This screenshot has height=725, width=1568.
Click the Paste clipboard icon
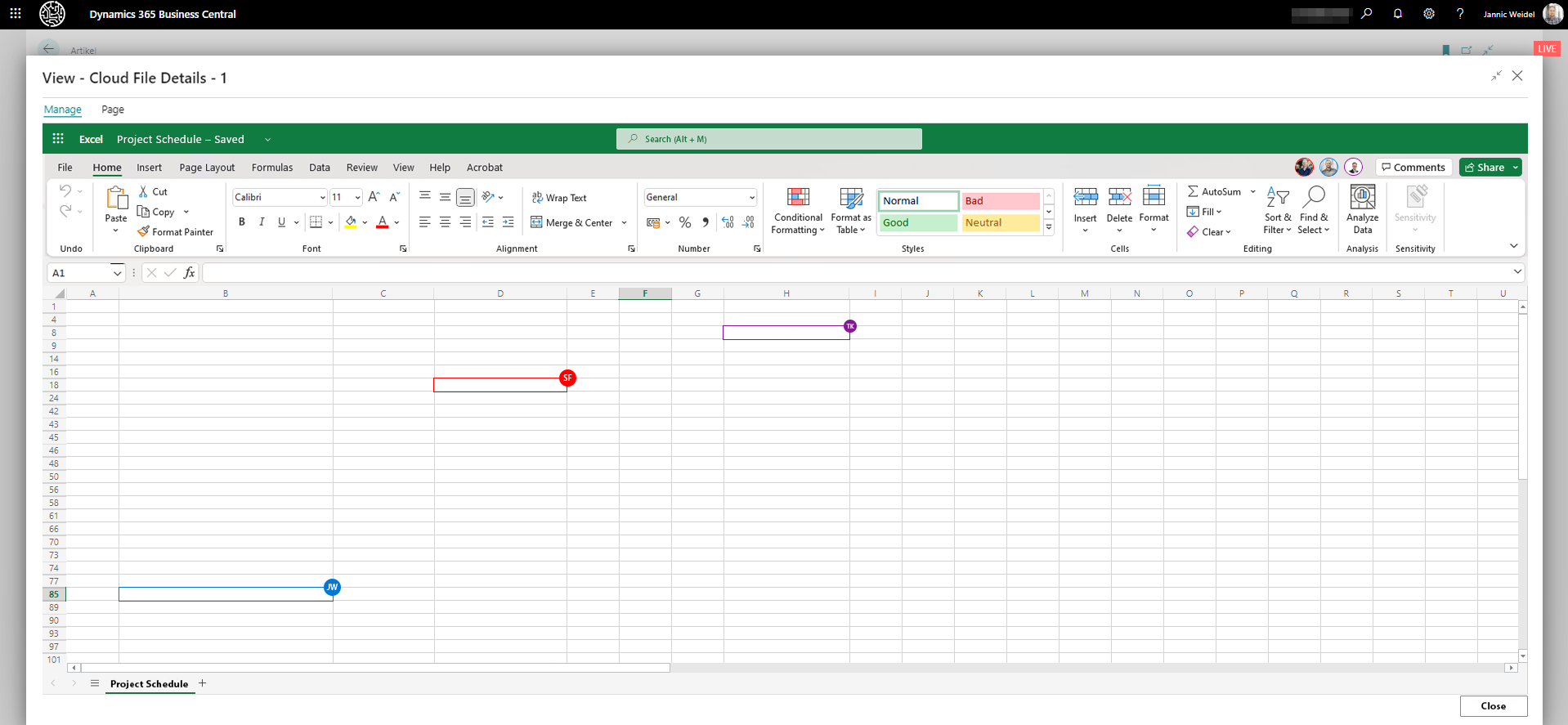[116, 198]
